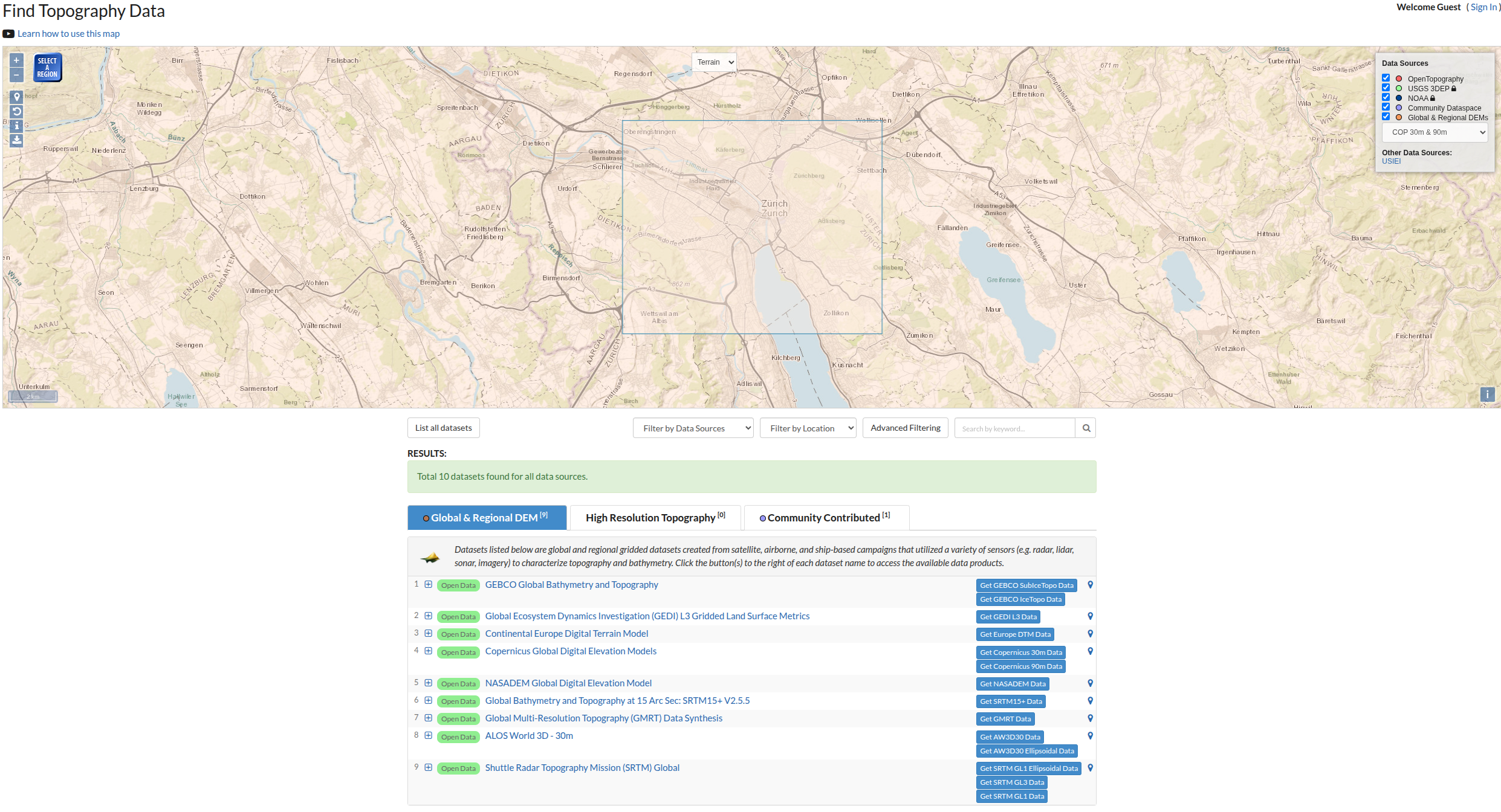1501x812 pixels.
Task: Open the Filter by Data Sources dropdown
Action: (693, 428)
